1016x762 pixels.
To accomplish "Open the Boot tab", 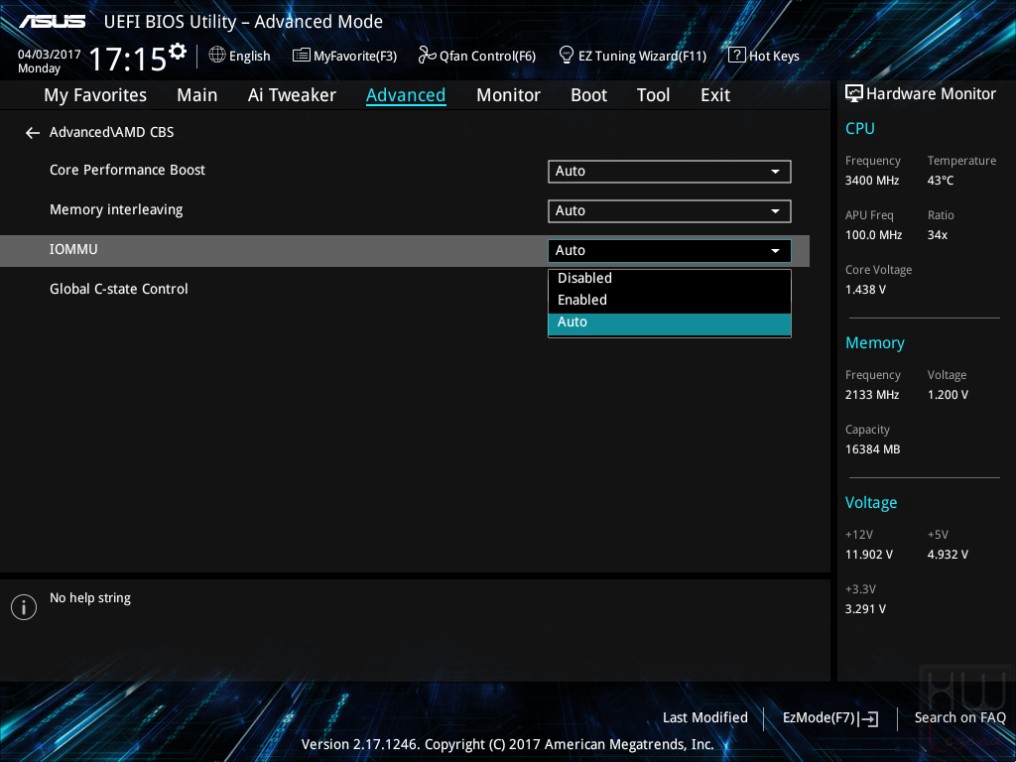I will pyautogui.click(x=588, y=95).
